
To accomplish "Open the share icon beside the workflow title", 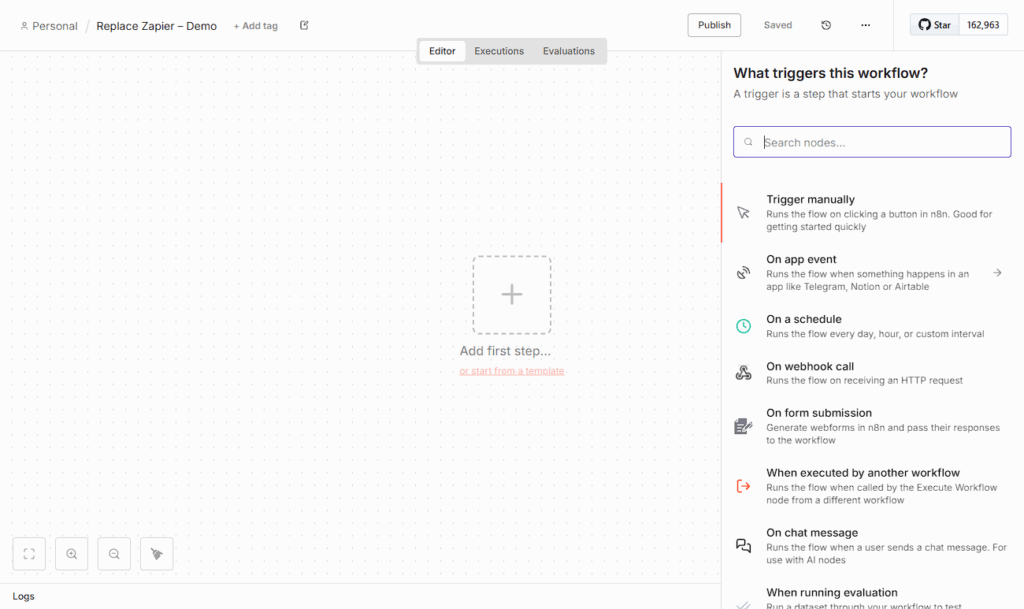I will [x=303, y=25].
